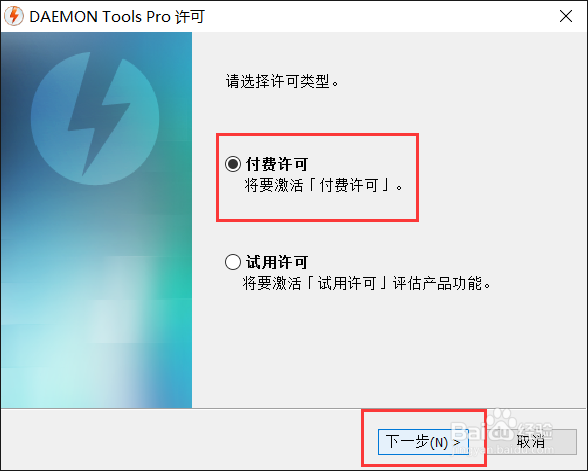The width and height of the screenshot is (588, 471).
Task: Click the description 将要激活「付费许可」
Action: click(324, 185)
